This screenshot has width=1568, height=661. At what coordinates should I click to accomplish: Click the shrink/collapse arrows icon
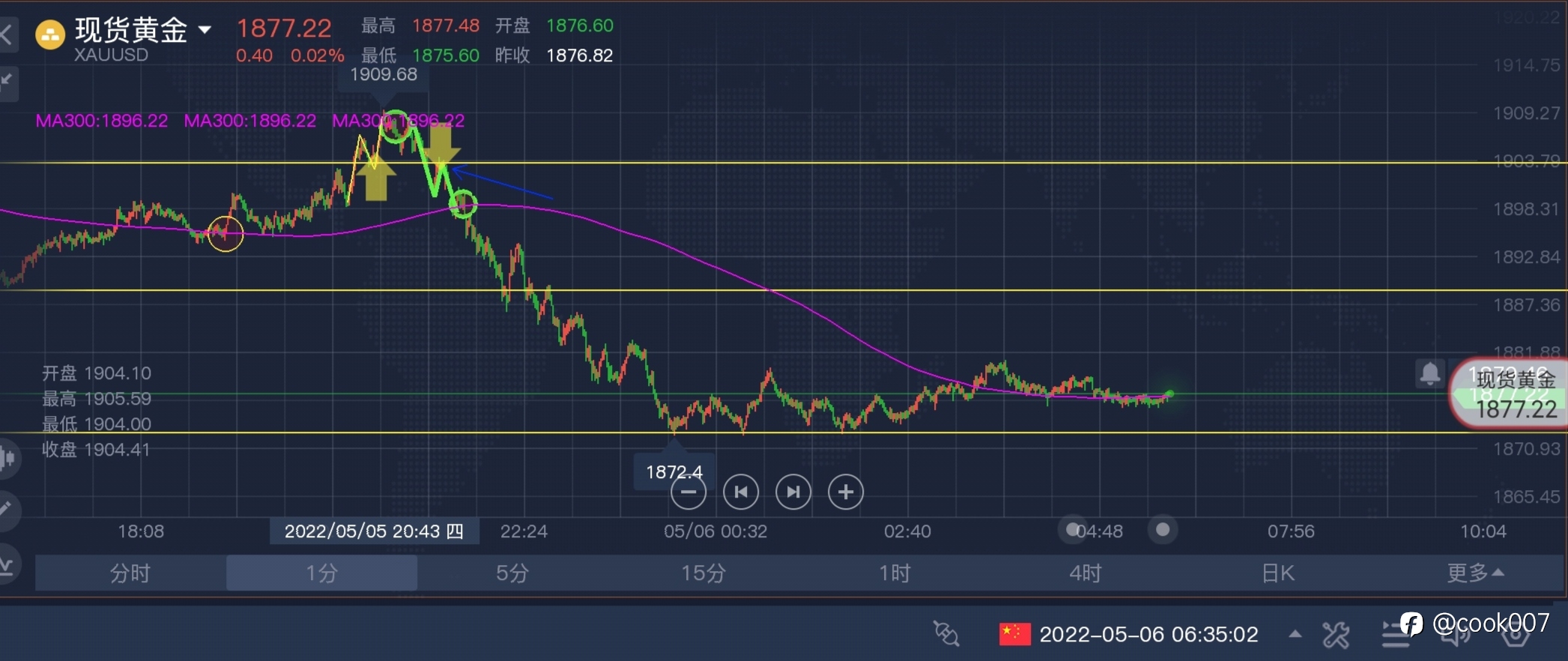(7, 81)
